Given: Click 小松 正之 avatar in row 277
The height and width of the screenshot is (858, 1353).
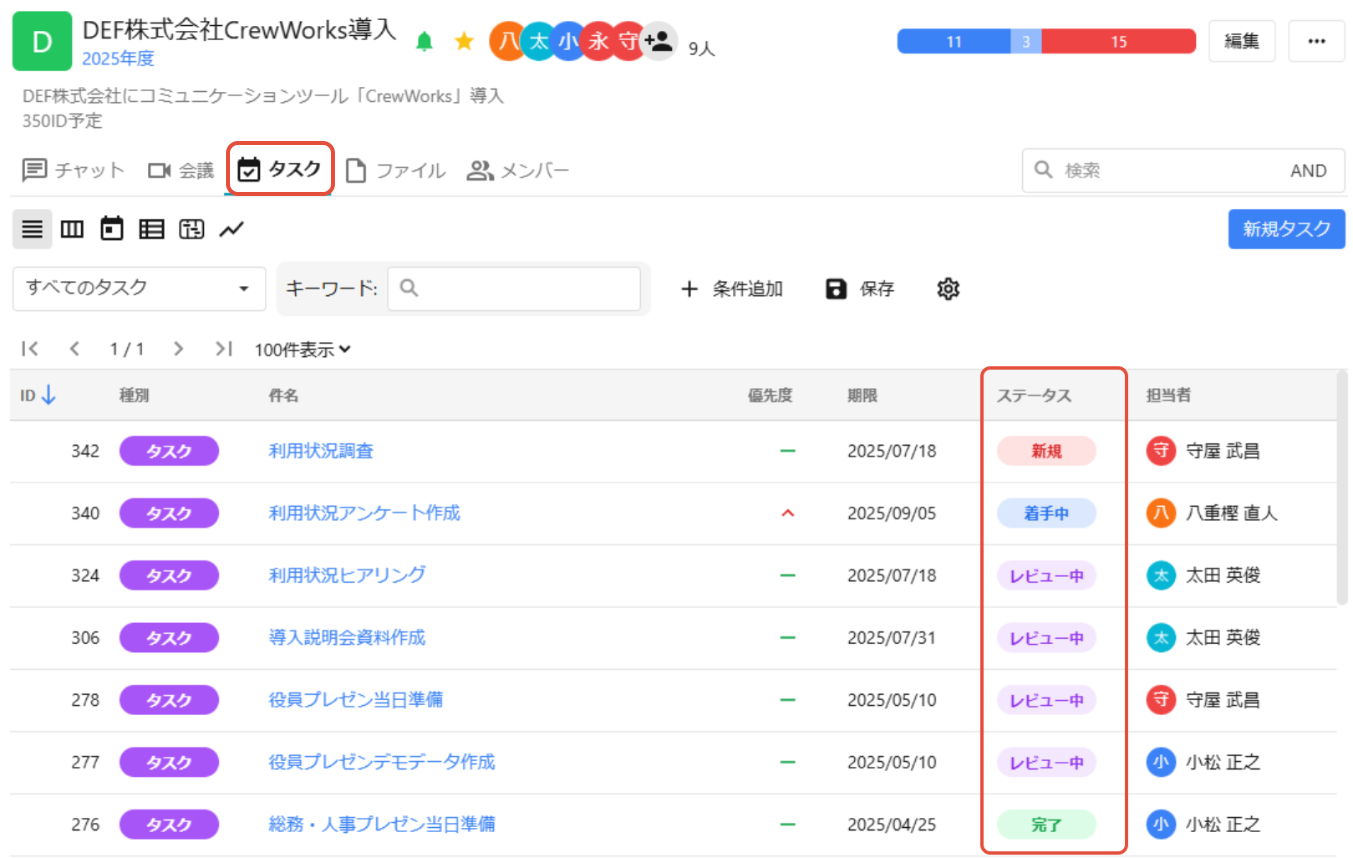Looking at the screenshot, I should pyautogui.click(x=1160, y=762).
